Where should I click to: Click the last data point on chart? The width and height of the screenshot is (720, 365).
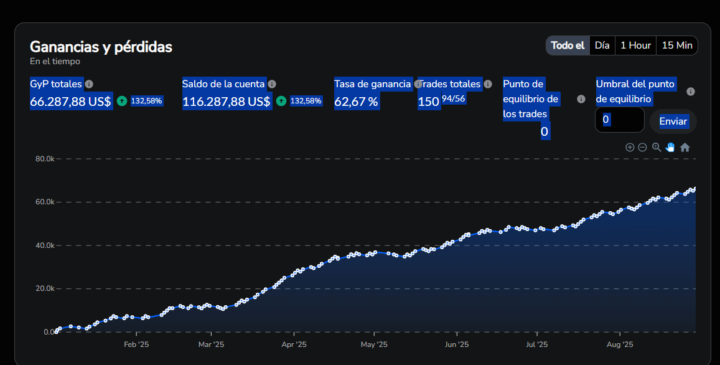[x=695, y=188]
